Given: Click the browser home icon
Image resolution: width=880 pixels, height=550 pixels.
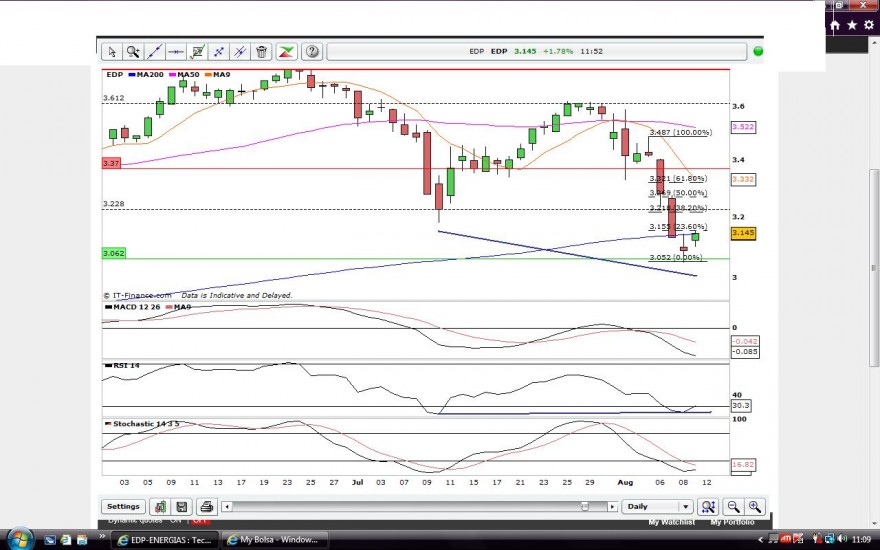Looking at the screenshot, I should tap(835, 25).
